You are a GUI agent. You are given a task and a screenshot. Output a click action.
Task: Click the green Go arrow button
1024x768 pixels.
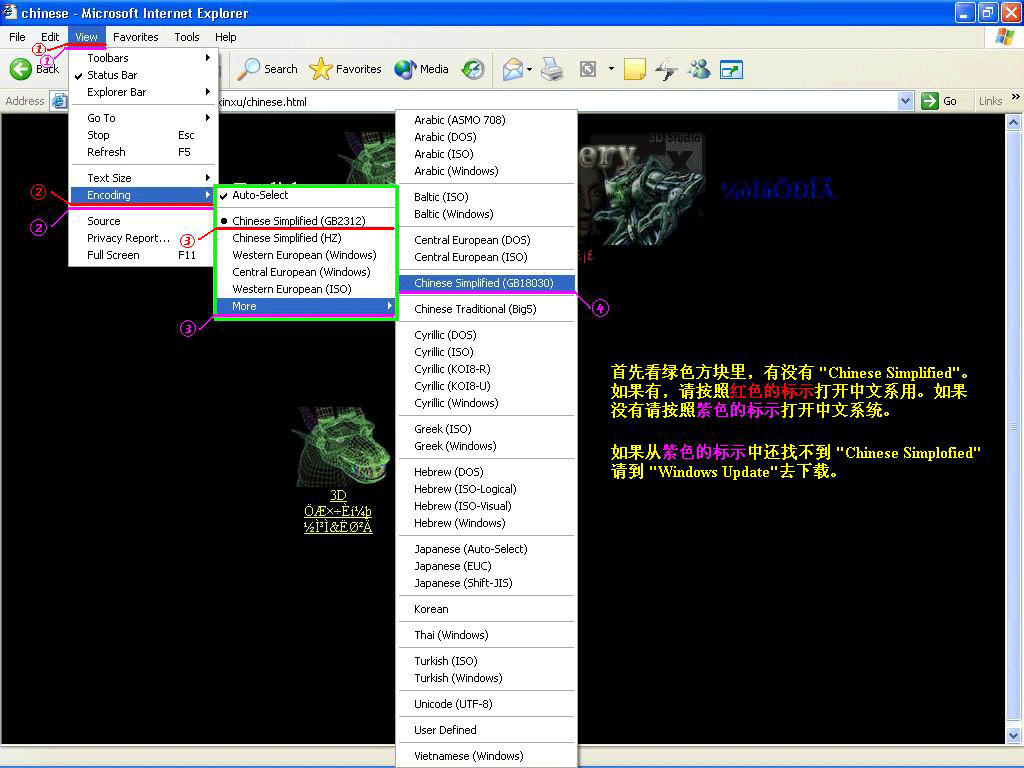(x=929, y=101)
